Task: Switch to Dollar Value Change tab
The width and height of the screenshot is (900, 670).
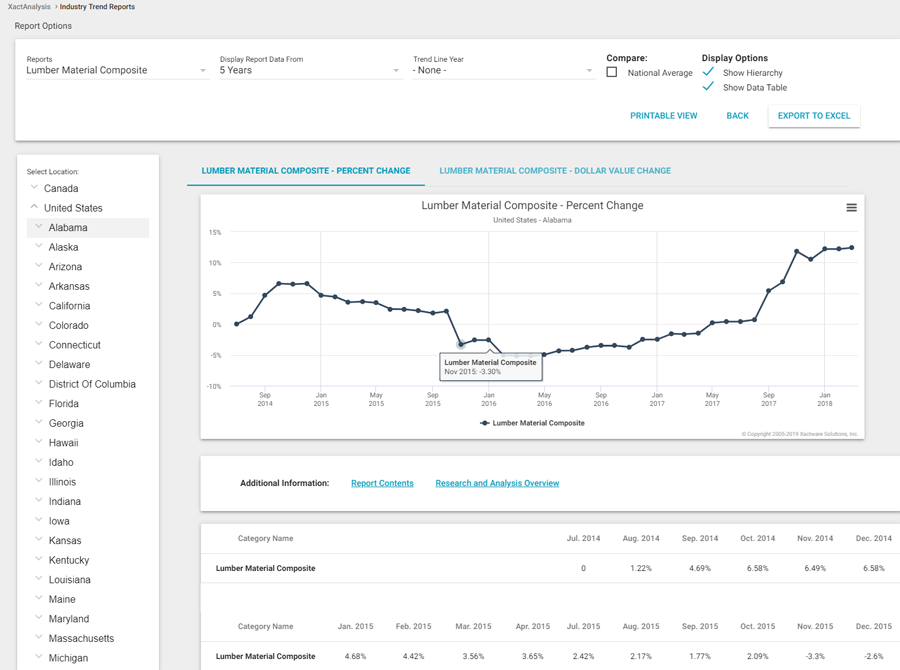Action: 555,171
